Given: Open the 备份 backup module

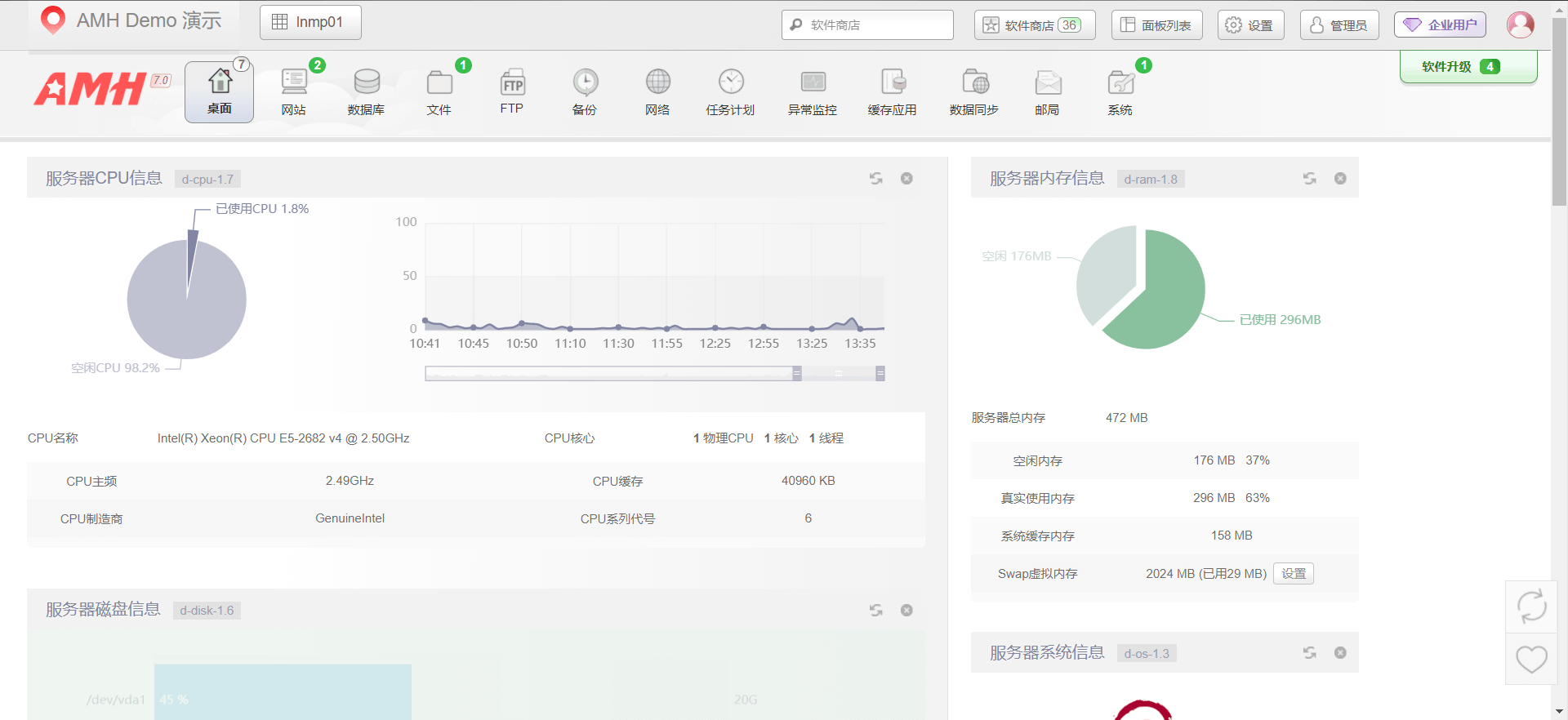Looking at the screenshot, I should click(x=585, y=91).
